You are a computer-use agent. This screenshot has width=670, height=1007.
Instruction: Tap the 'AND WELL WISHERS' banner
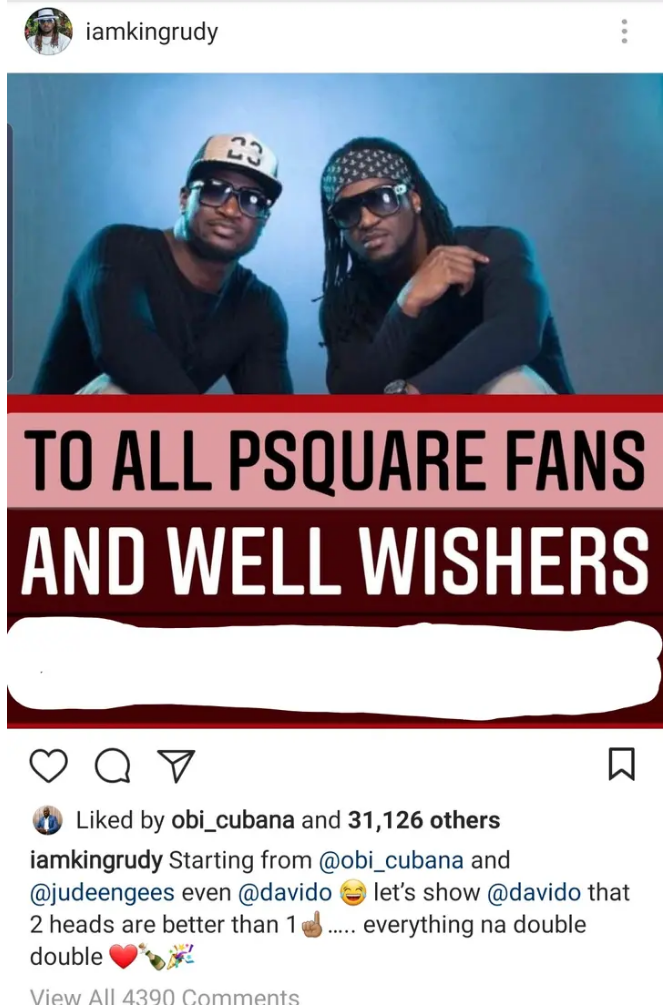tap(335, 560)
